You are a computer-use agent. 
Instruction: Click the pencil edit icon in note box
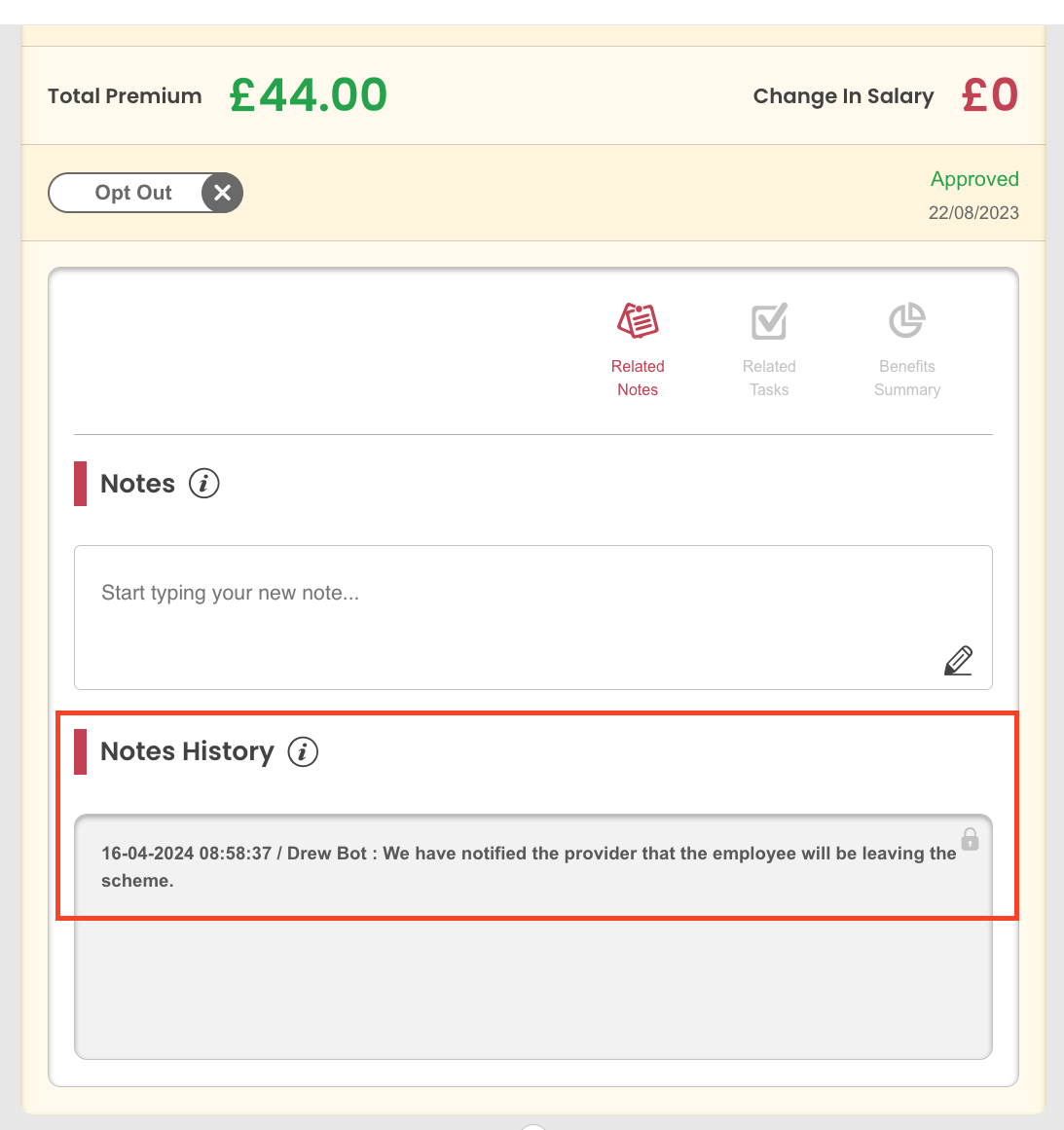958,660
